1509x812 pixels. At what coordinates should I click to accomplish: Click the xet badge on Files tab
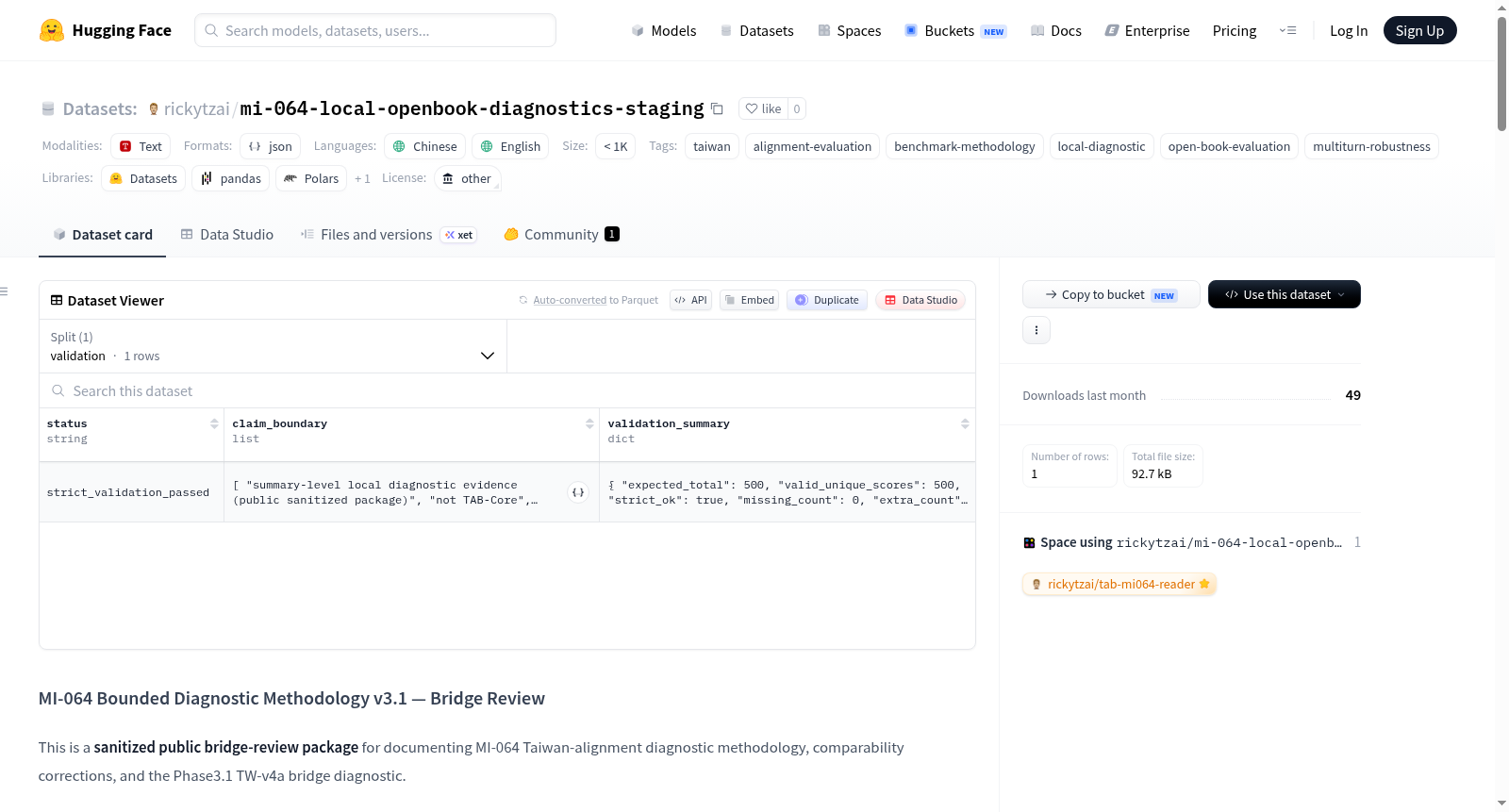point(459,235)
